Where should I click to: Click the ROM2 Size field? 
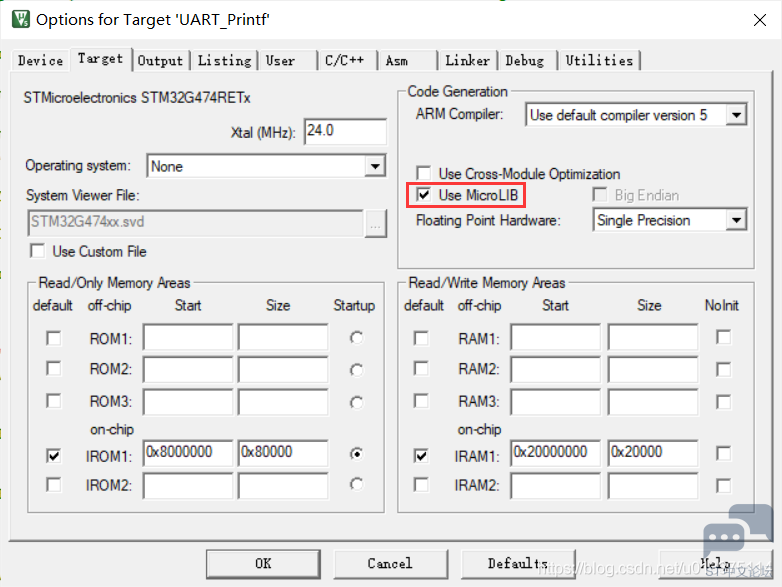283,370
